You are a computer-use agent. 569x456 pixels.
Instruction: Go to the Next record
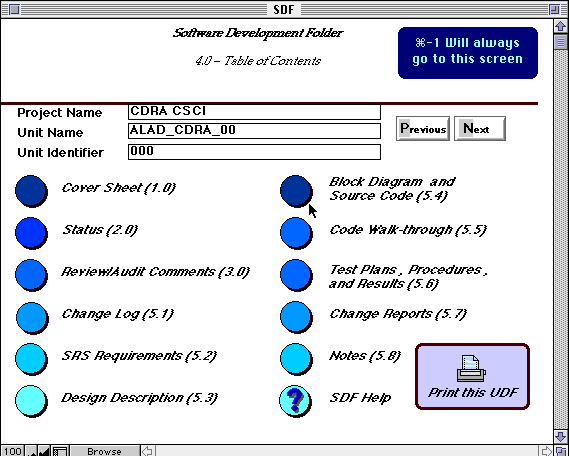coord(480,128)
